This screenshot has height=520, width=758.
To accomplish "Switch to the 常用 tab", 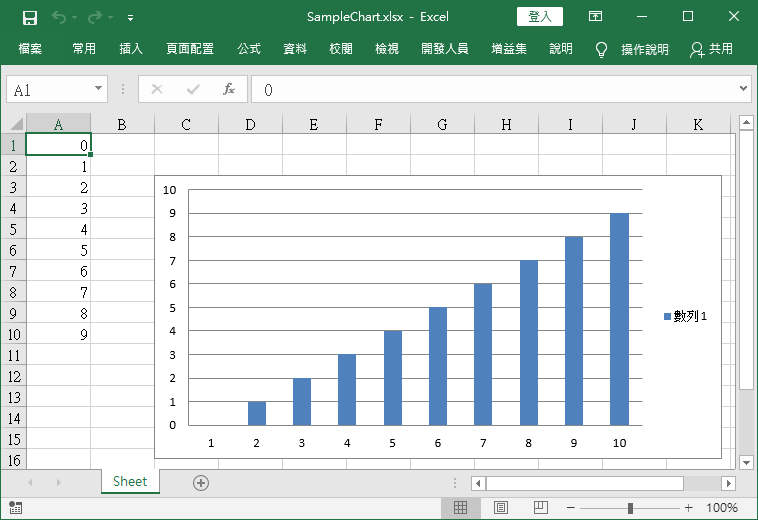I will [84, 49].
